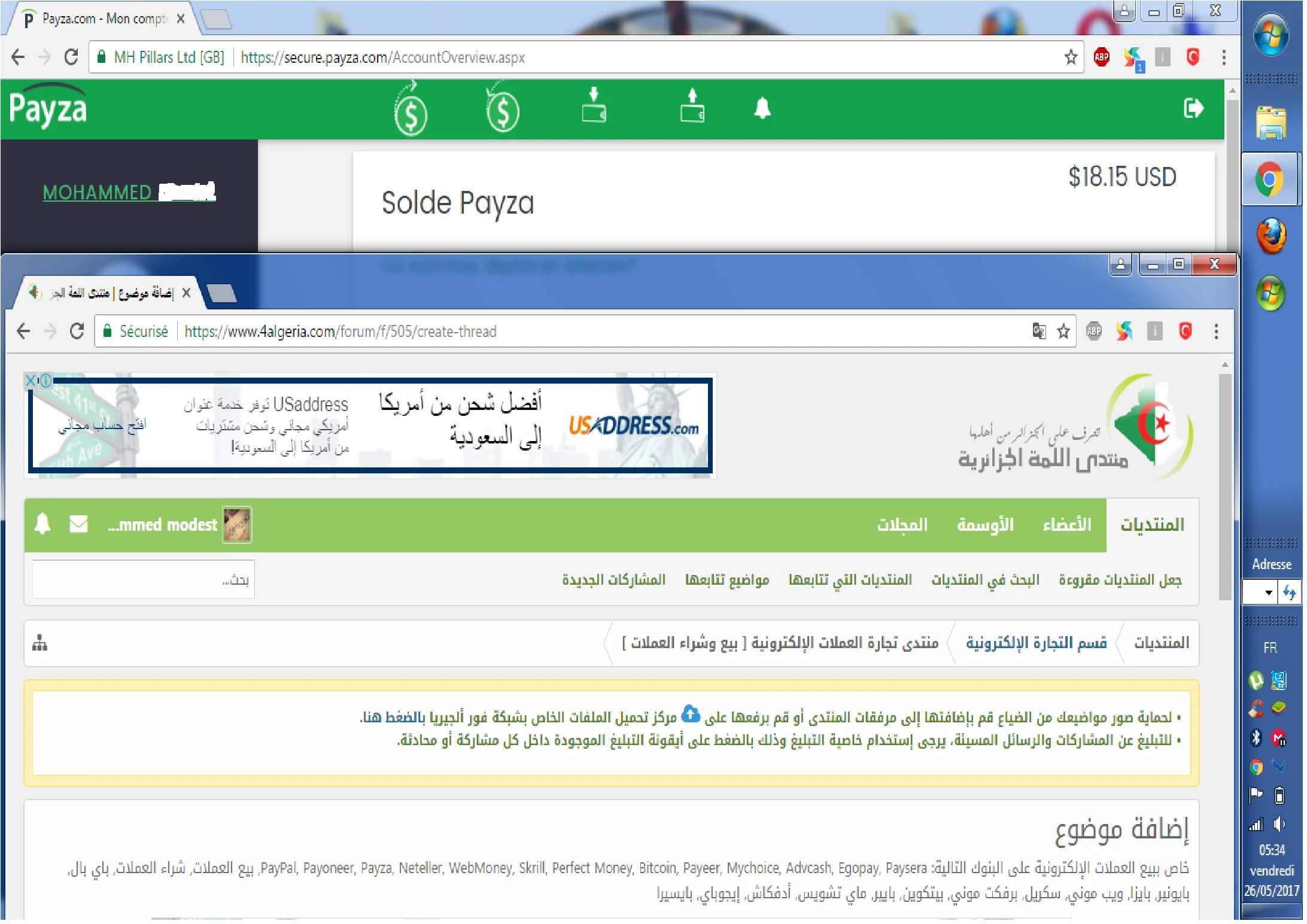Click the Payza deposit funds wallet icon
This screenshot has height=924, width=1307.
click(594, 106)
